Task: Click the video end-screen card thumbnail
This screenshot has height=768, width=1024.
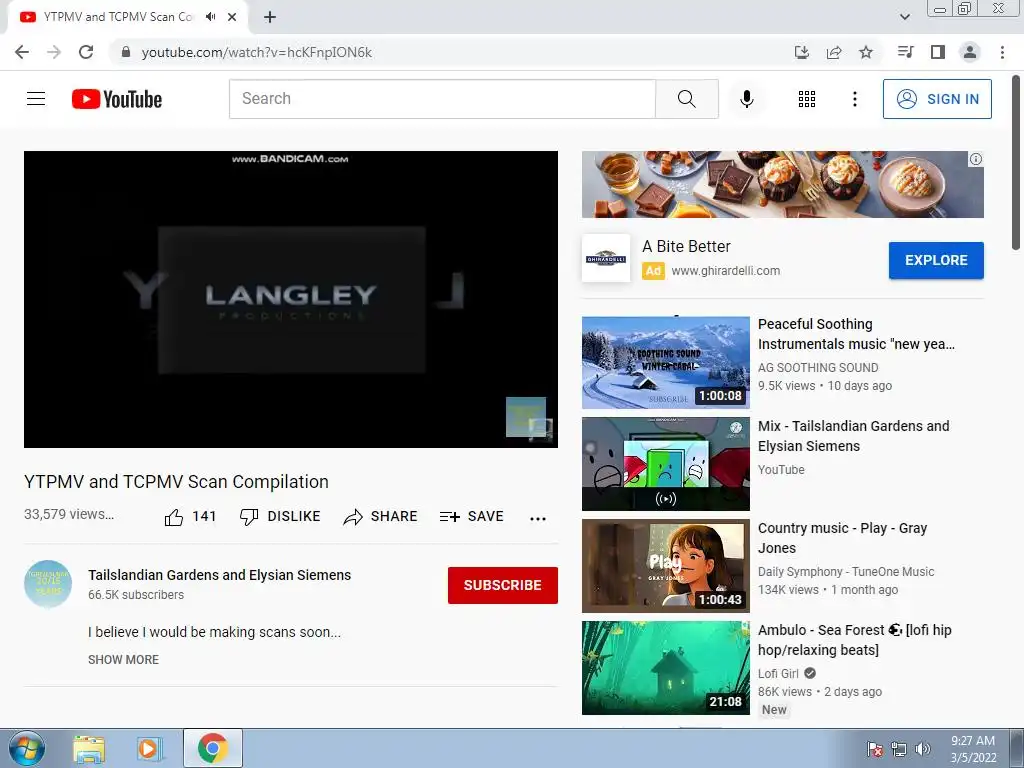Action: tap(526, 417)
